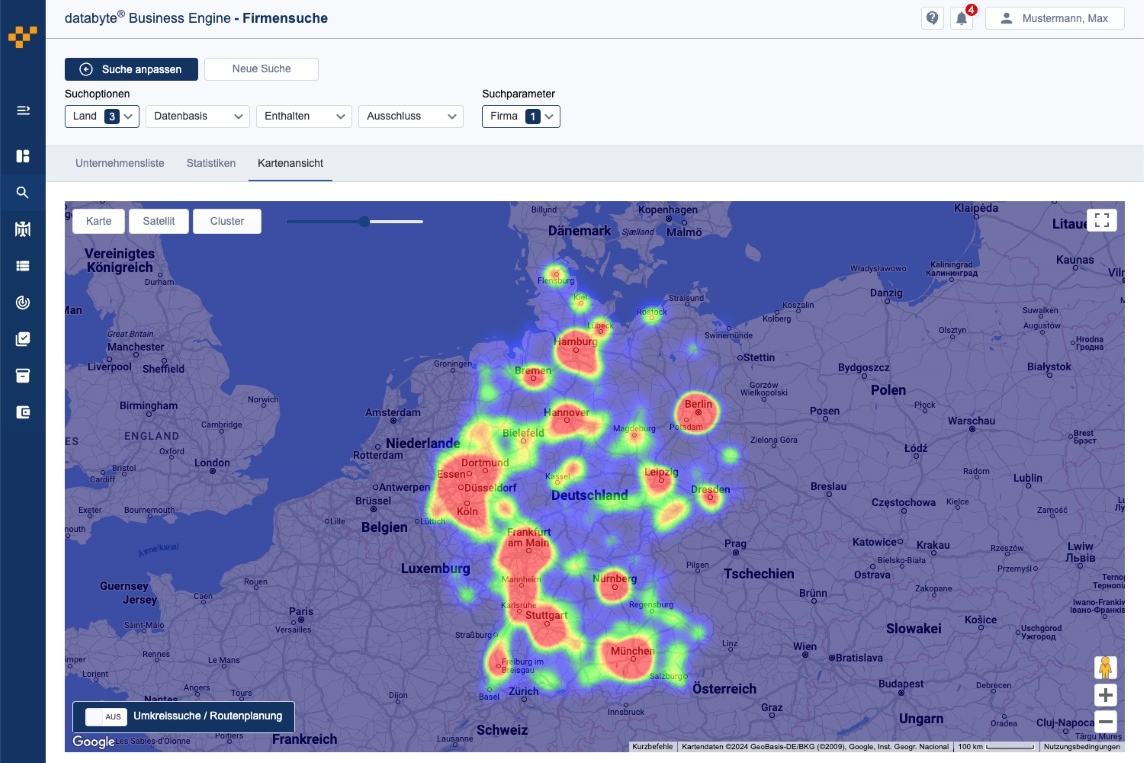Screen dimensions: 1144x763
Task: Switch to the Statistiken tab
Action: click(x=211, y=163)
